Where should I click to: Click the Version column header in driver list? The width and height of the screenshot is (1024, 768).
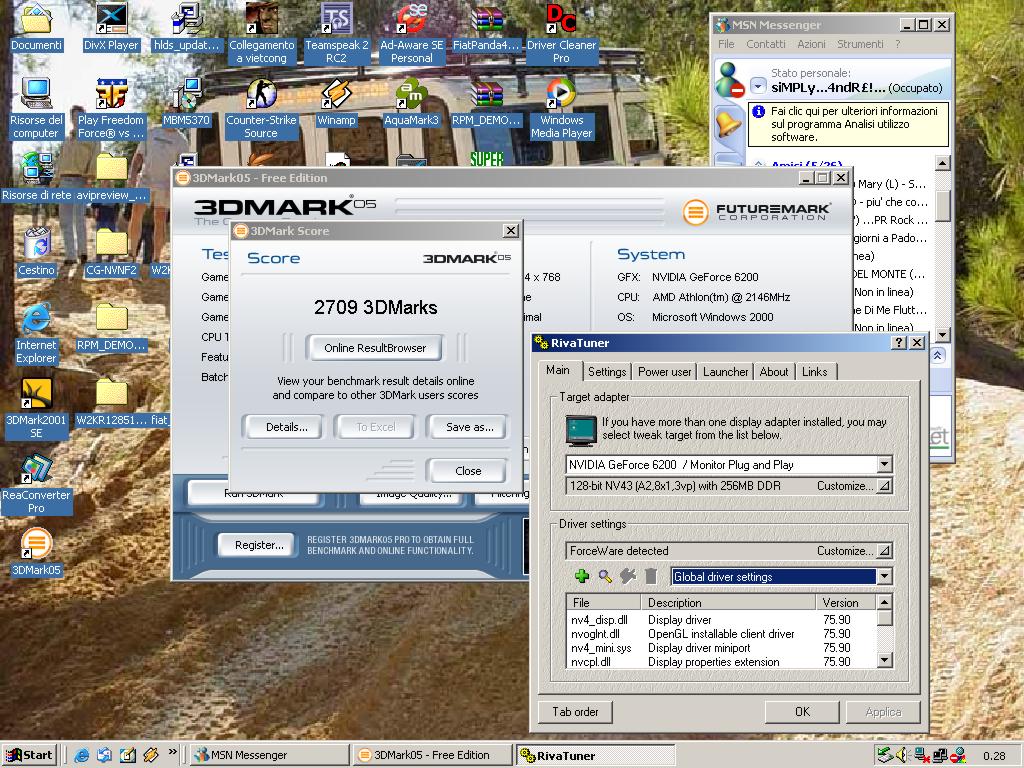[x=846, y=602]
